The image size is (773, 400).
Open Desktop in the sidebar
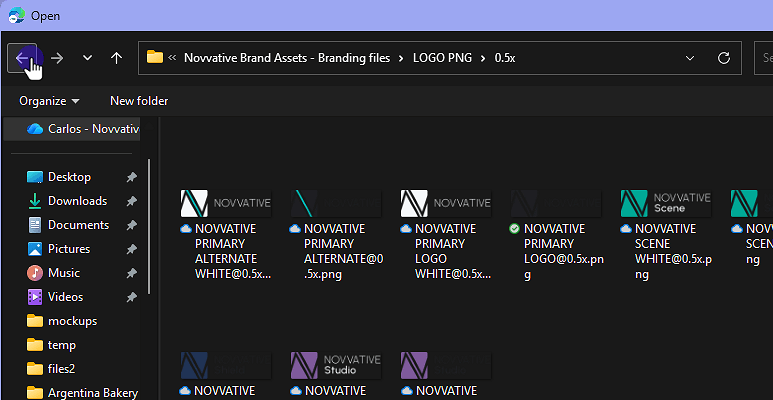tap(69, 177)
